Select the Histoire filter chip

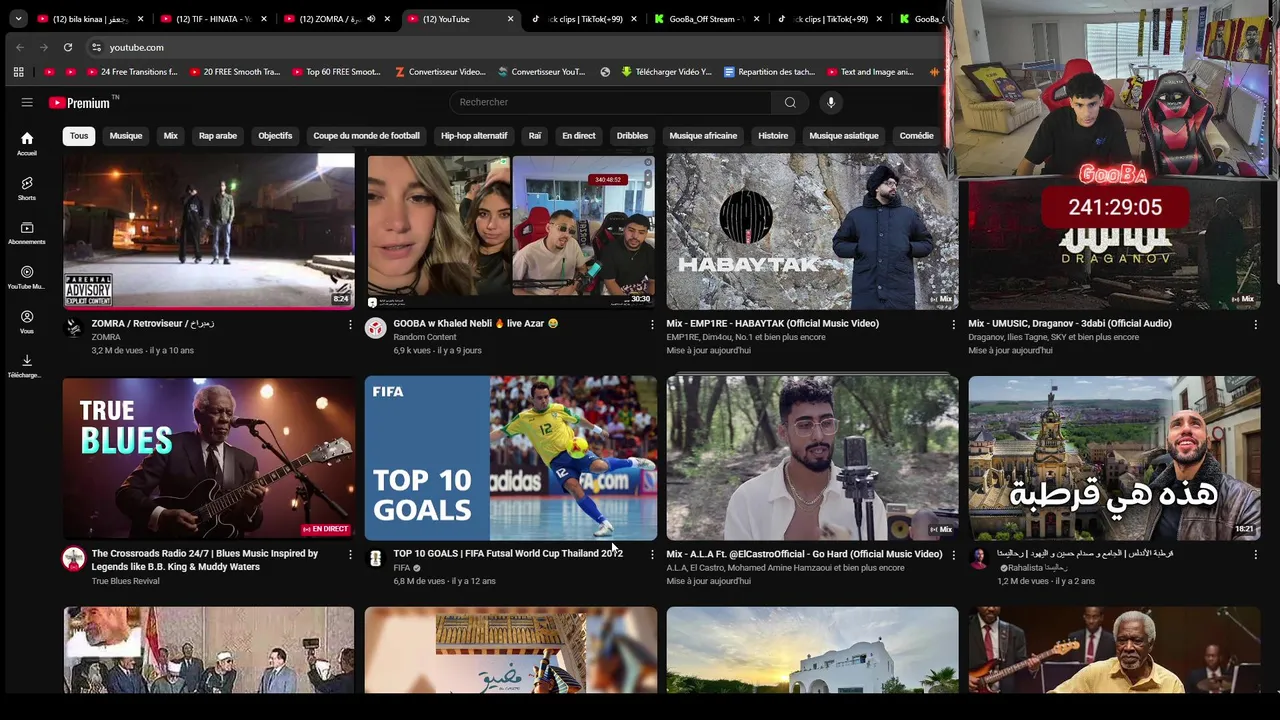tap(773, 136)
